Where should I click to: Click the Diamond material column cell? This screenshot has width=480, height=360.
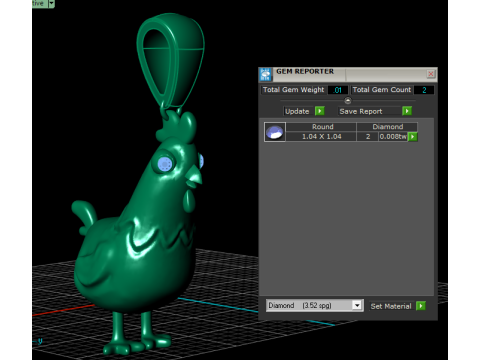coord(387,127)
